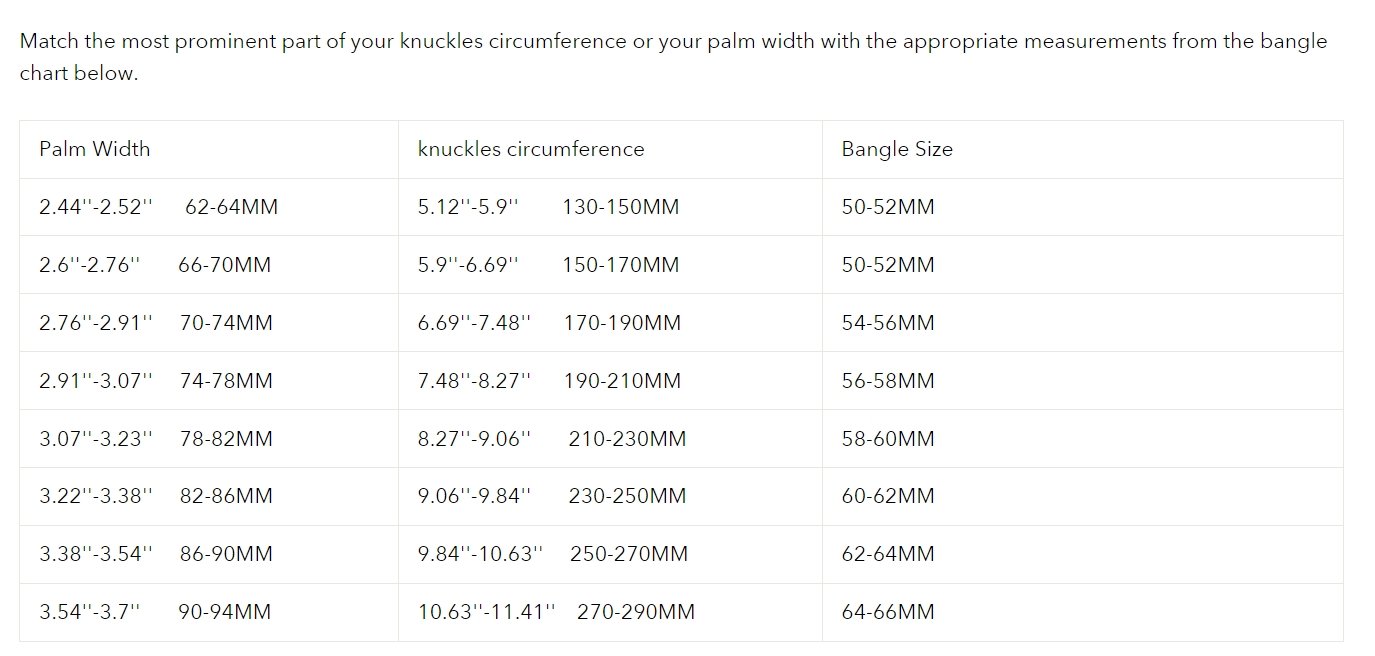The width and height of the screenshot is (1375, 656).
Task: Click the 190-210MM knuckles circumference cell
Action: (622, 381)
